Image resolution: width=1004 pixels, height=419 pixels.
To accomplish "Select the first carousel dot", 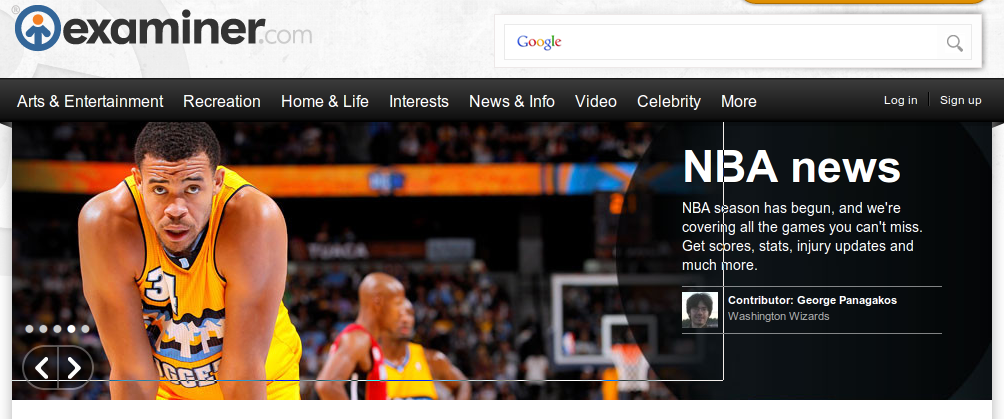I will click(x=29, y=329).
